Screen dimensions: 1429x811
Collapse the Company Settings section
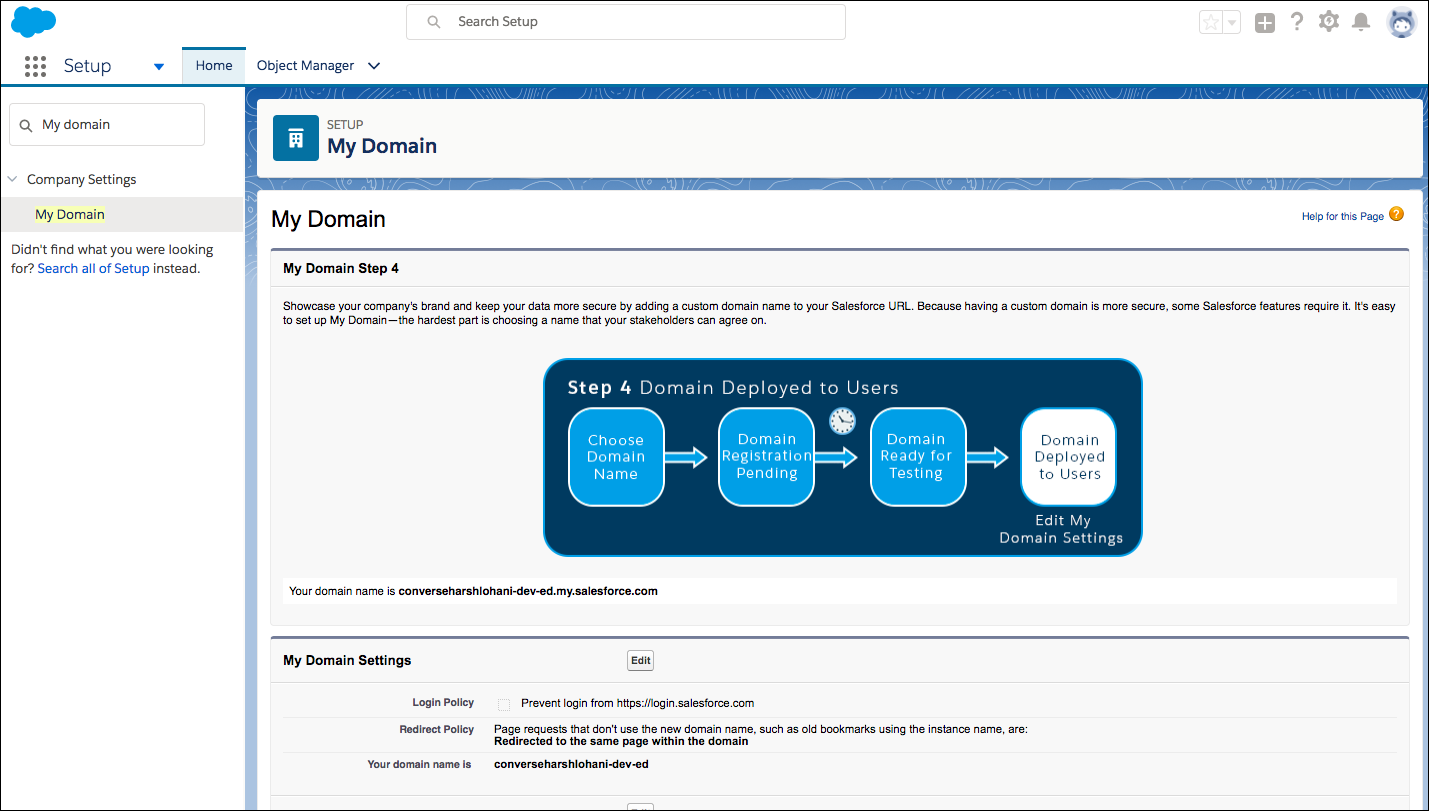(13, 180)
